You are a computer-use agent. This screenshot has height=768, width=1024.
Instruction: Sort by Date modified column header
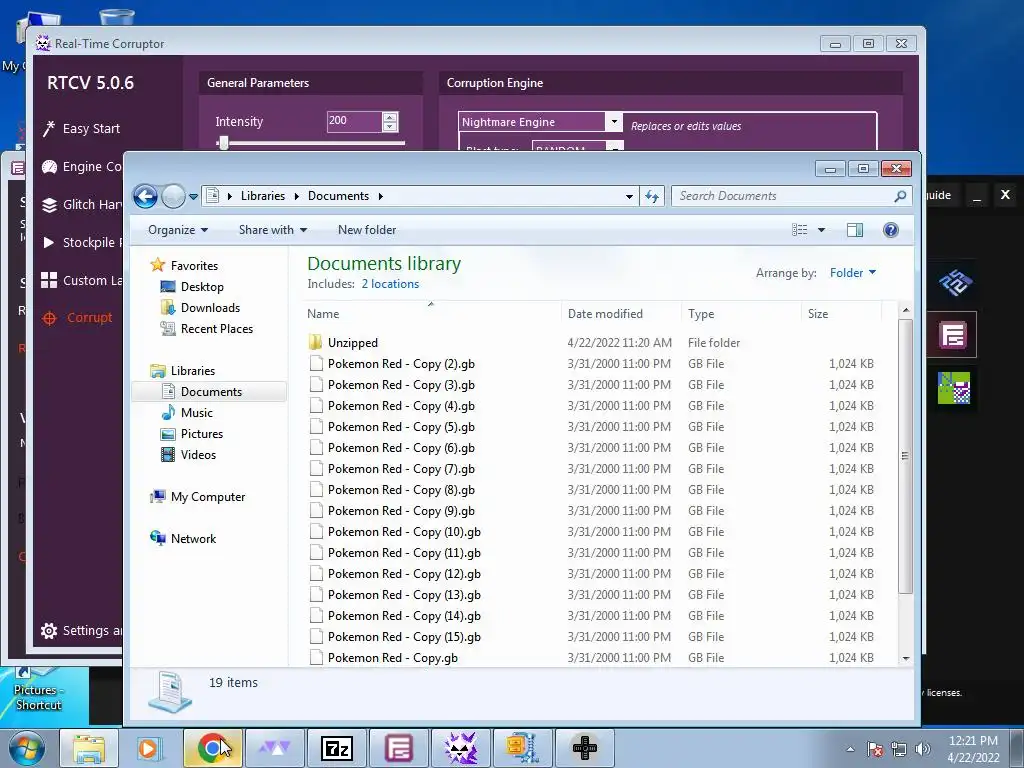(x=621, y=314)
